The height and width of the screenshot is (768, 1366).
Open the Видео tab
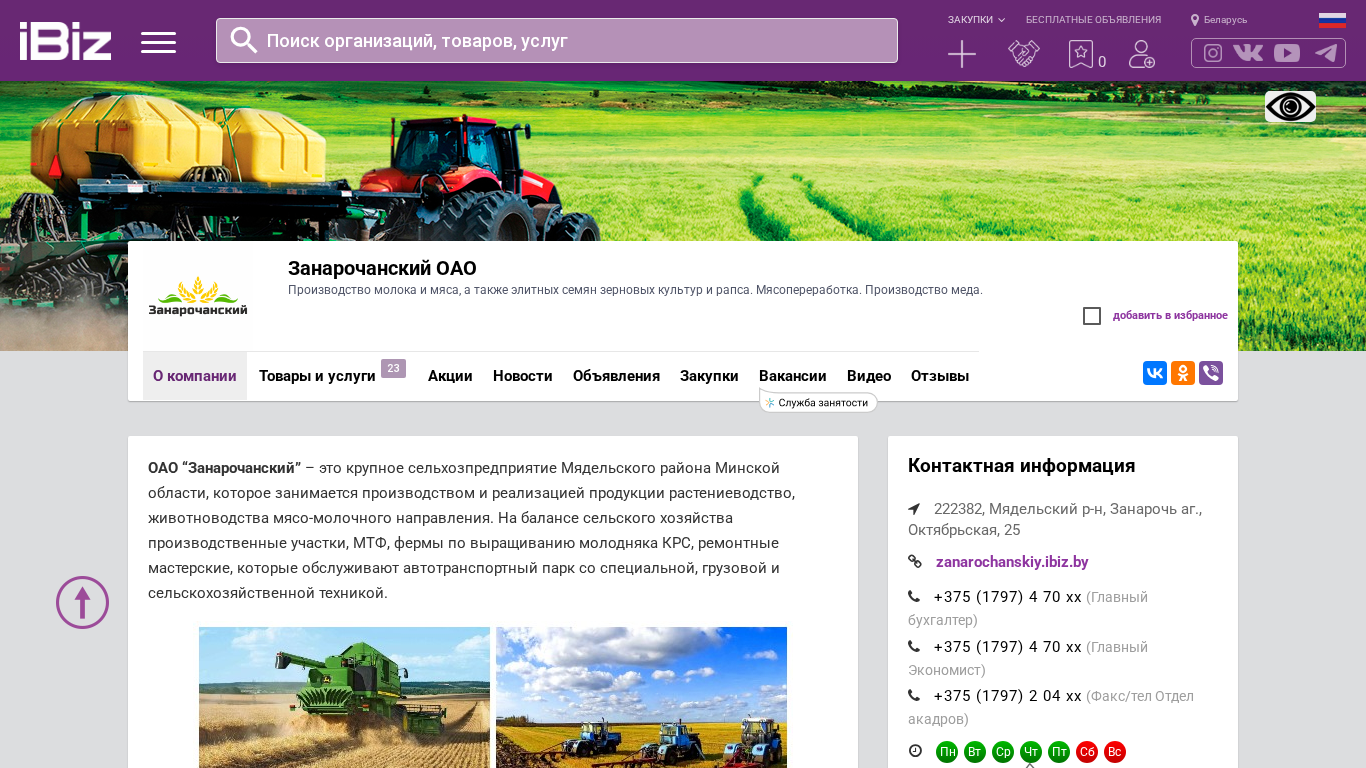(x=869, y=376)
